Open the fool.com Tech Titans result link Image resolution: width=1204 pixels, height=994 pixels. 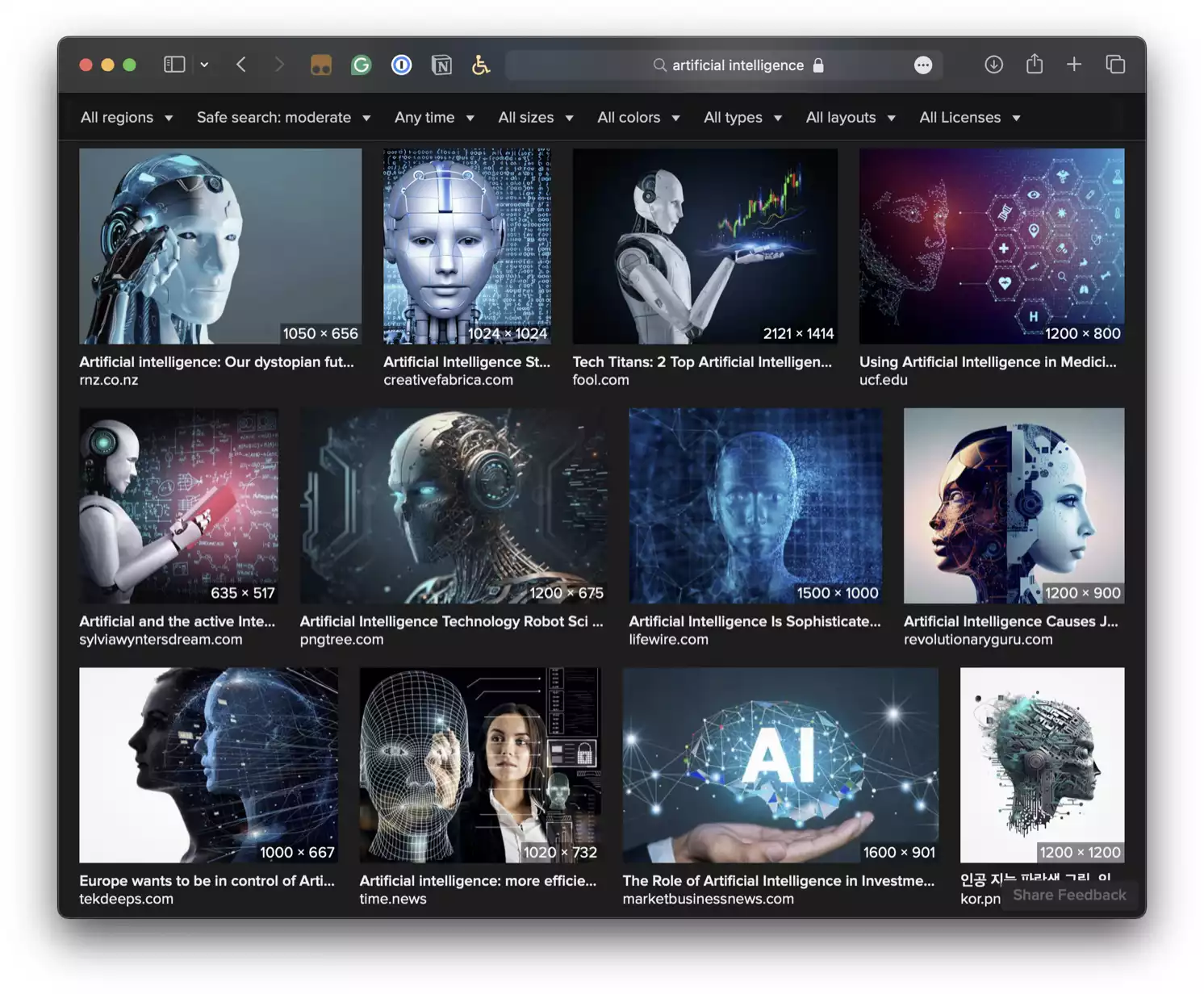(x=701, y=362)
